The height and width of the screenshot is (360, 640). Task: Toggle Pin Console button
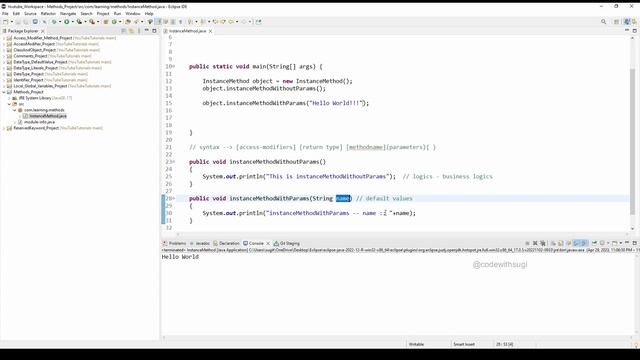[x=594, y=243]
